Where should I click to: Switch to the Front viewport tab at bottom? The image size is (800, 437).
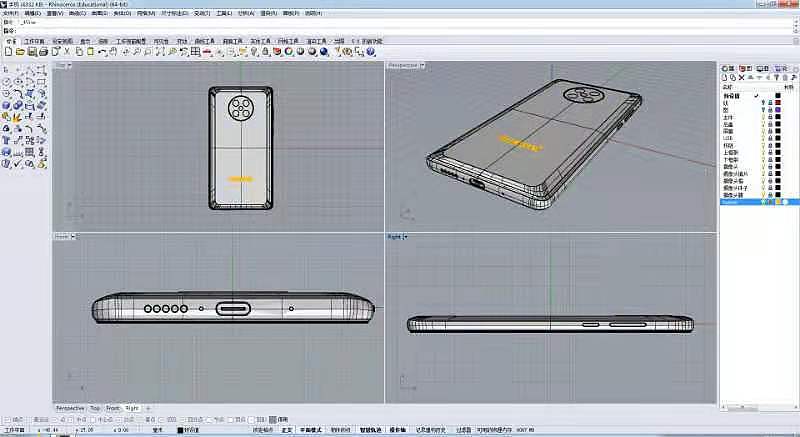coord(113,408)
